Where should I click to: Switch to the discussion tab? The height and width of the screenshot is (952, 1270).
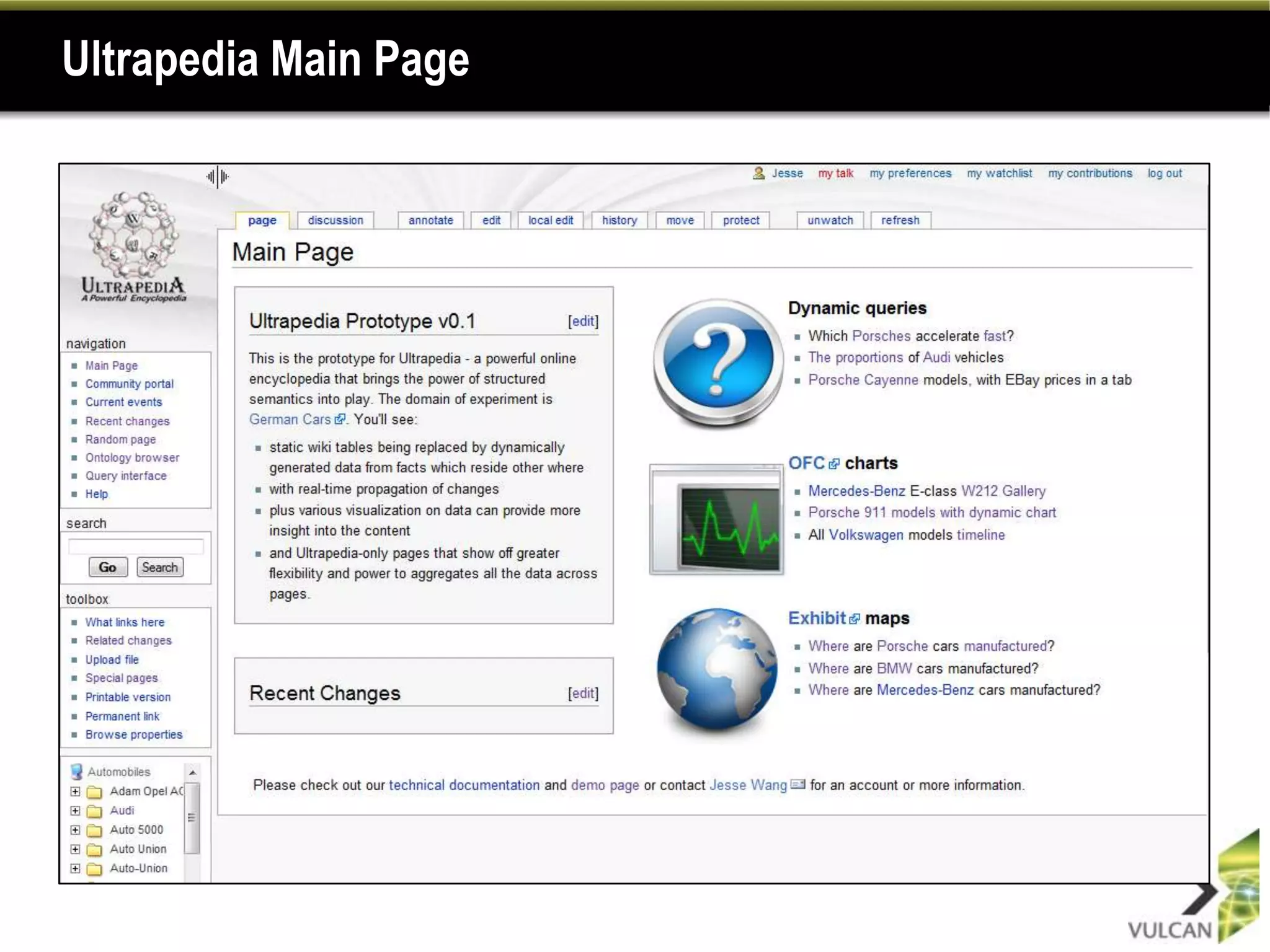coord(335,221)
